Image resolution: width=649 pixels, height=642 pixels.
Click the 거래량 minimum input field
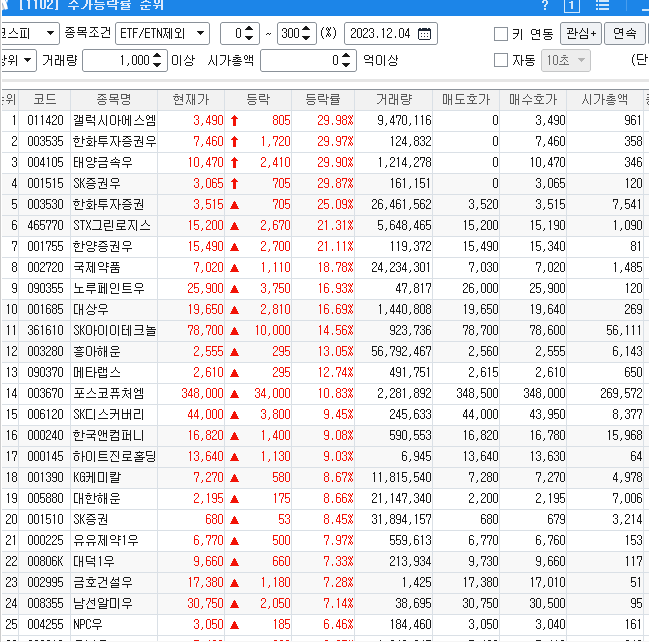[125, 60]
